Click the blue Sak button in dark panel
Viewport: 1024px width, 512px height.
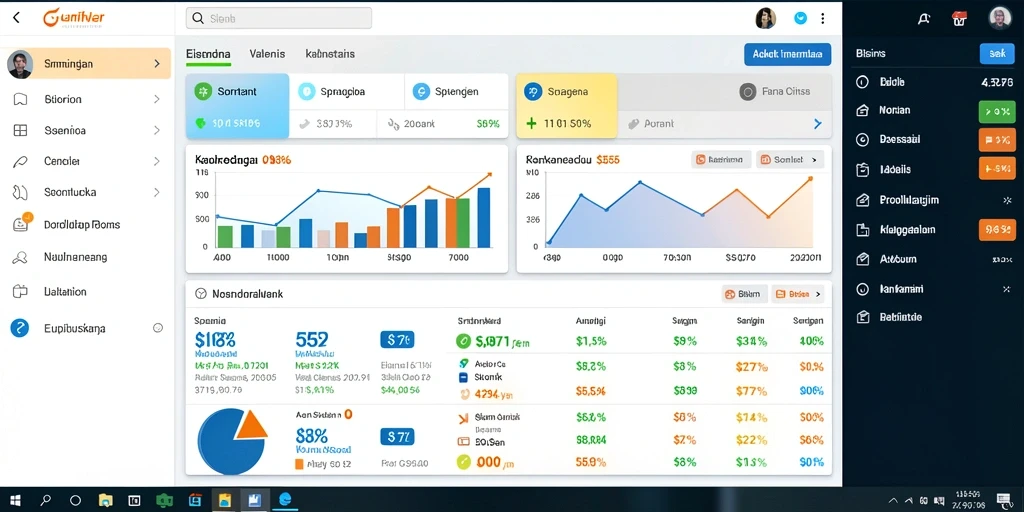tap(997, 54)
